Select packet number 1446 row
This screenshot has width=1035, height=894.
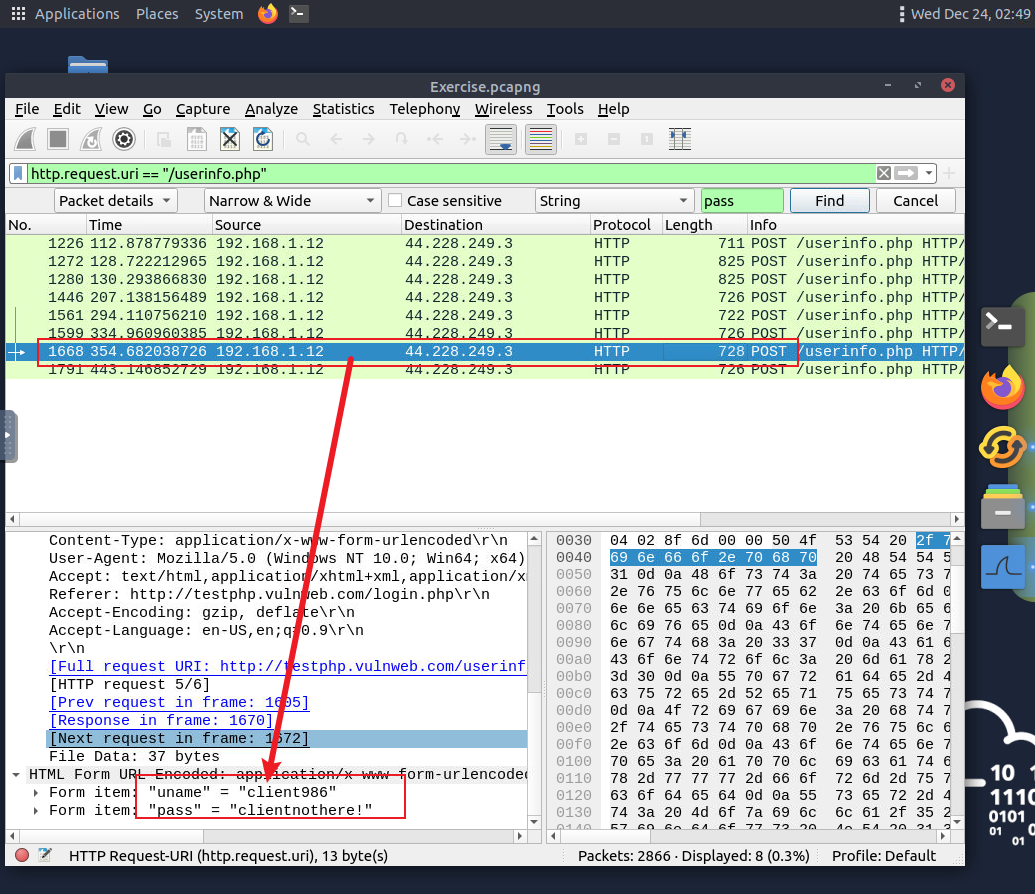click(484, 298)
